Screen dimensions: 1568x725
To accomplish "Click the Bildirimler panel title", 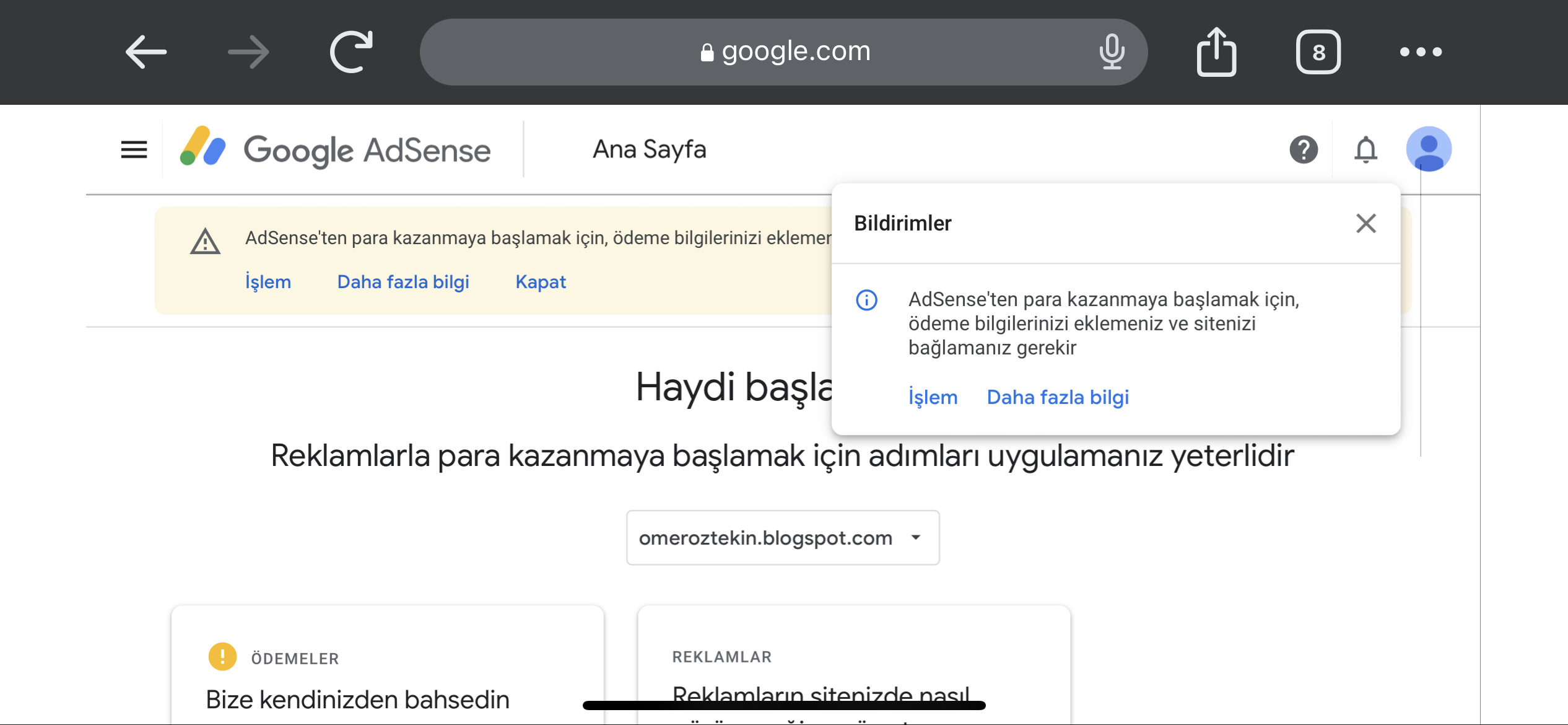I will [x=902, y=223].
